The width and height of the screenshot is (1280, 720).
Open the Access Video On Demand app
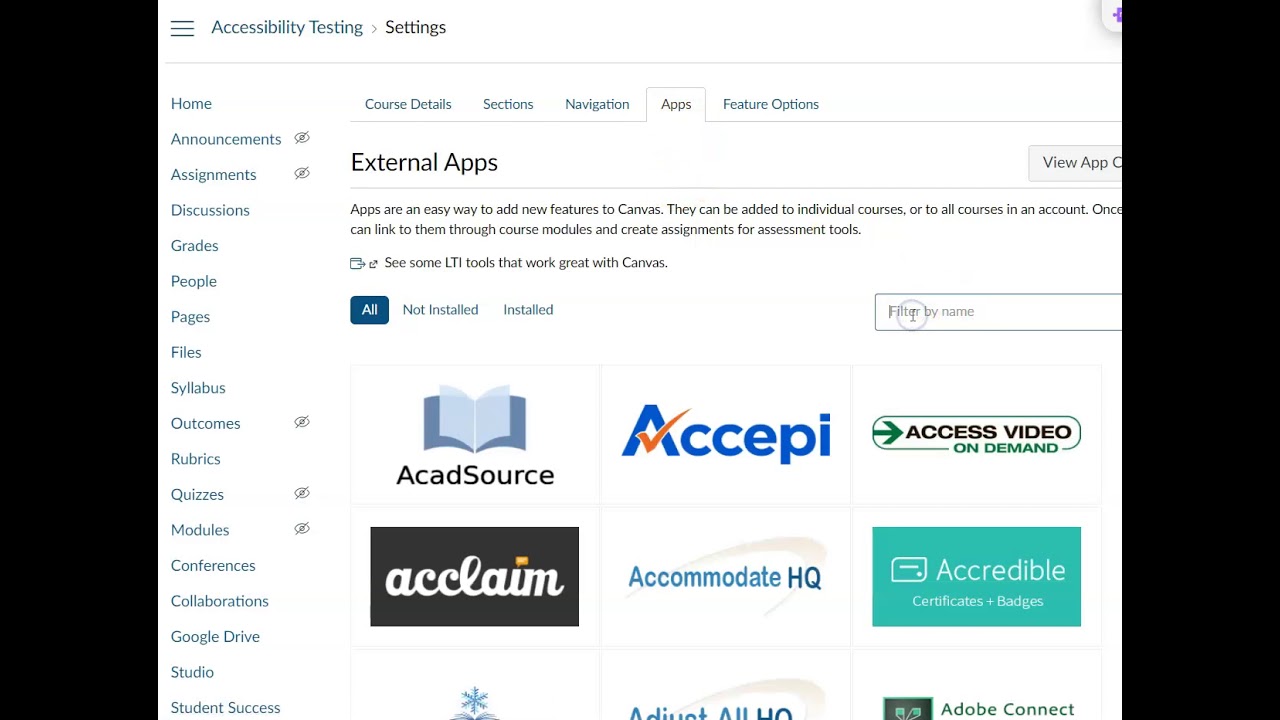976,434
